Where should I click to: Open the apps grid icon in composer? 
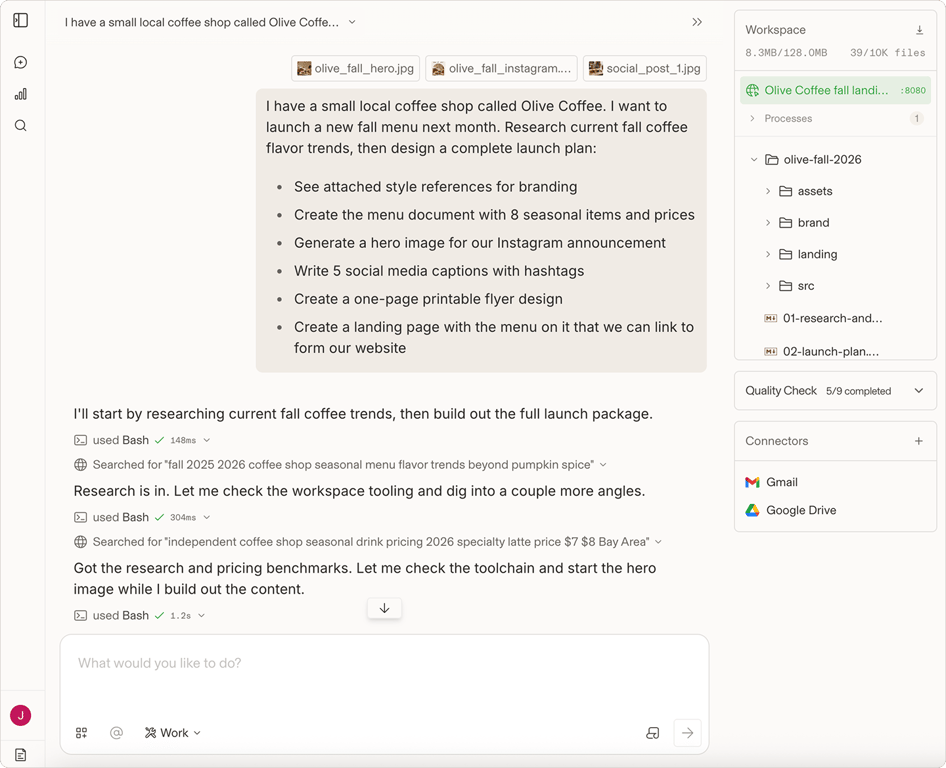pos(81,733)
